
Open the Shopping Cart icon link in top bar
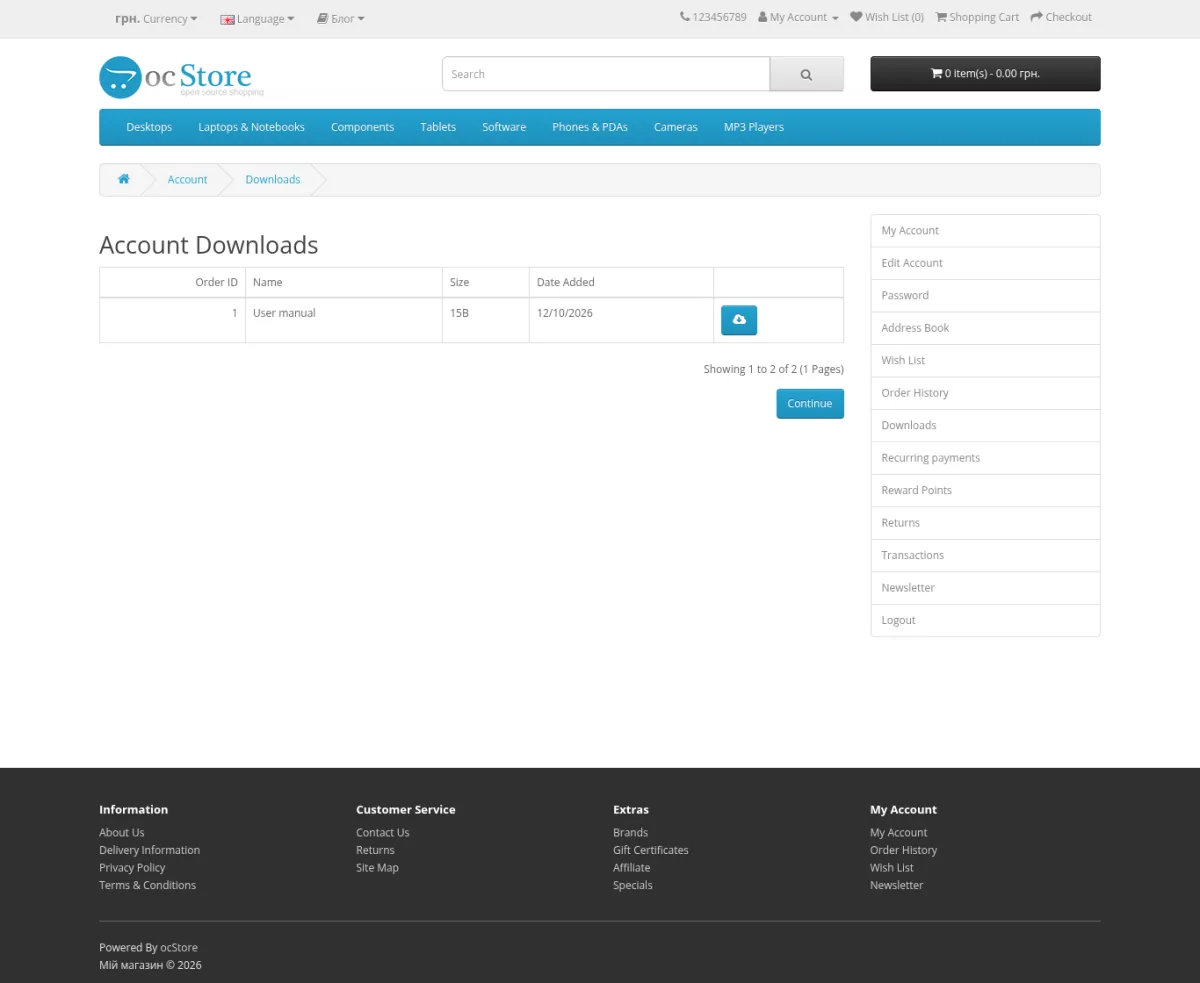coord(977,17)
